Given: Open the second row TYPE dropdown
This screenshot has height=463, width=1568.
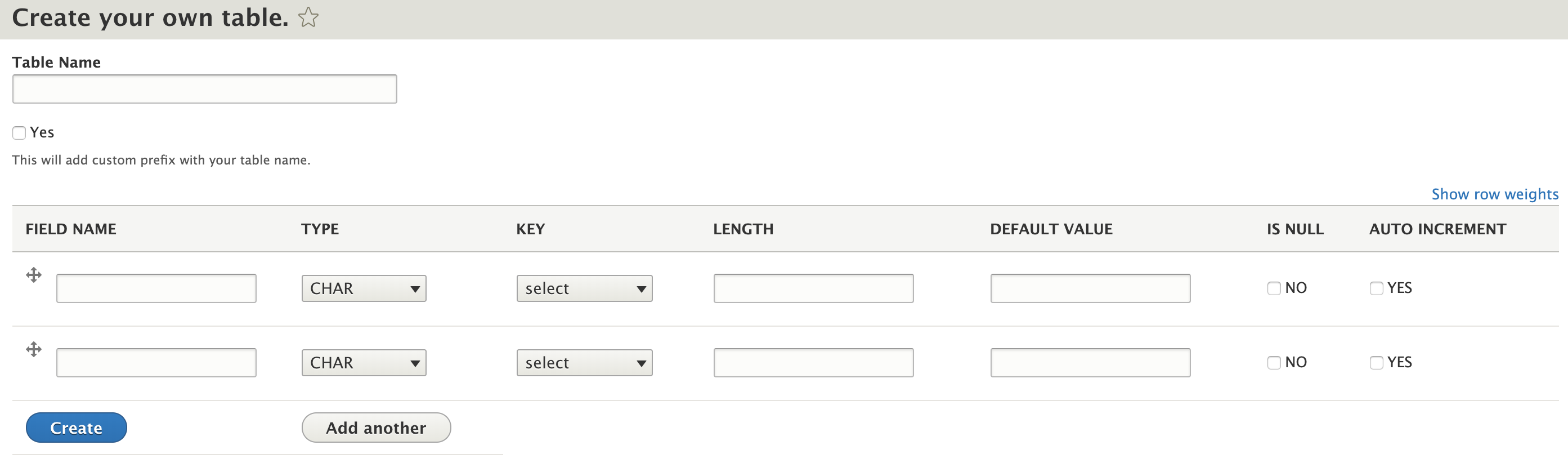Looking at the screenshot, I should coord(364,363).
